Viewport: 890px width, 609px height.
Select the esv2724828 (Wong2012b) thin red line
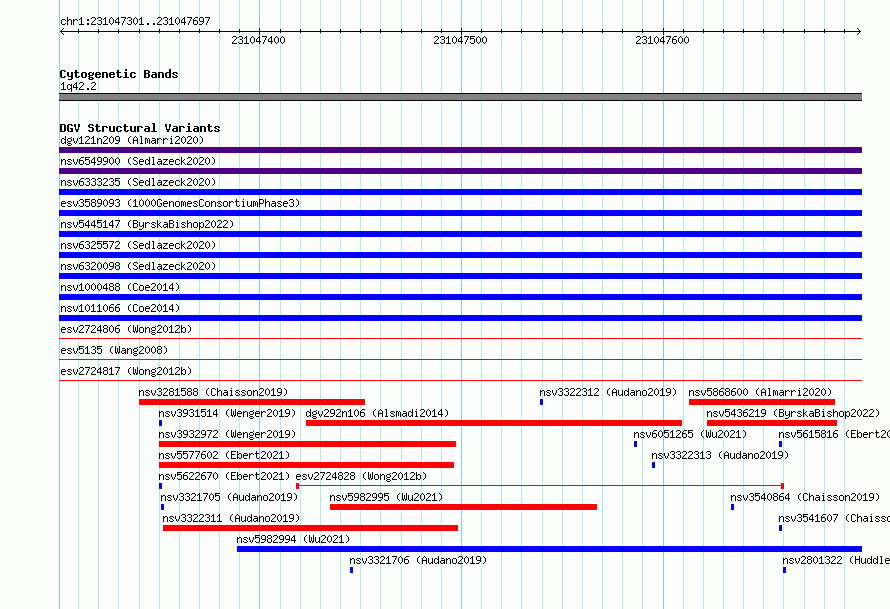tap(540, 486)
